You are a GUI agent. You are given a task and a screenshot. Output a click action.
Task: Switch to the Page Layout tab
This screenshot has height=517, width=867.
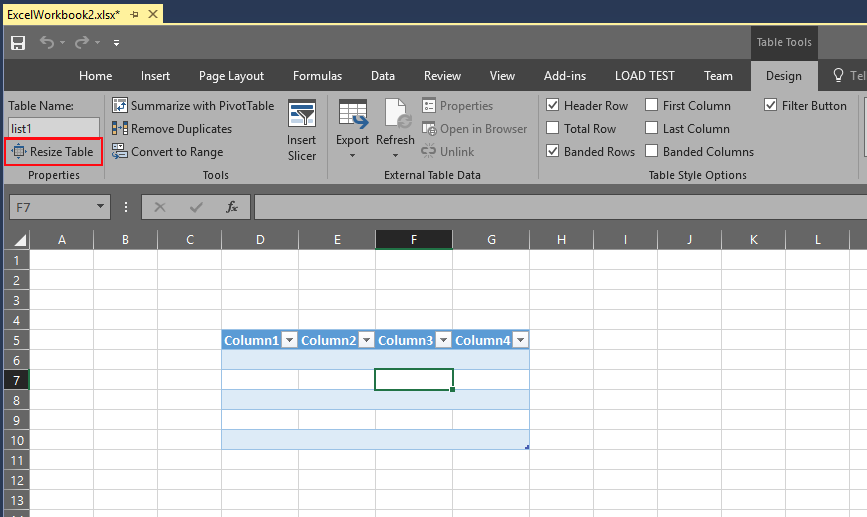pyautogui.click(x=231, y=76)
